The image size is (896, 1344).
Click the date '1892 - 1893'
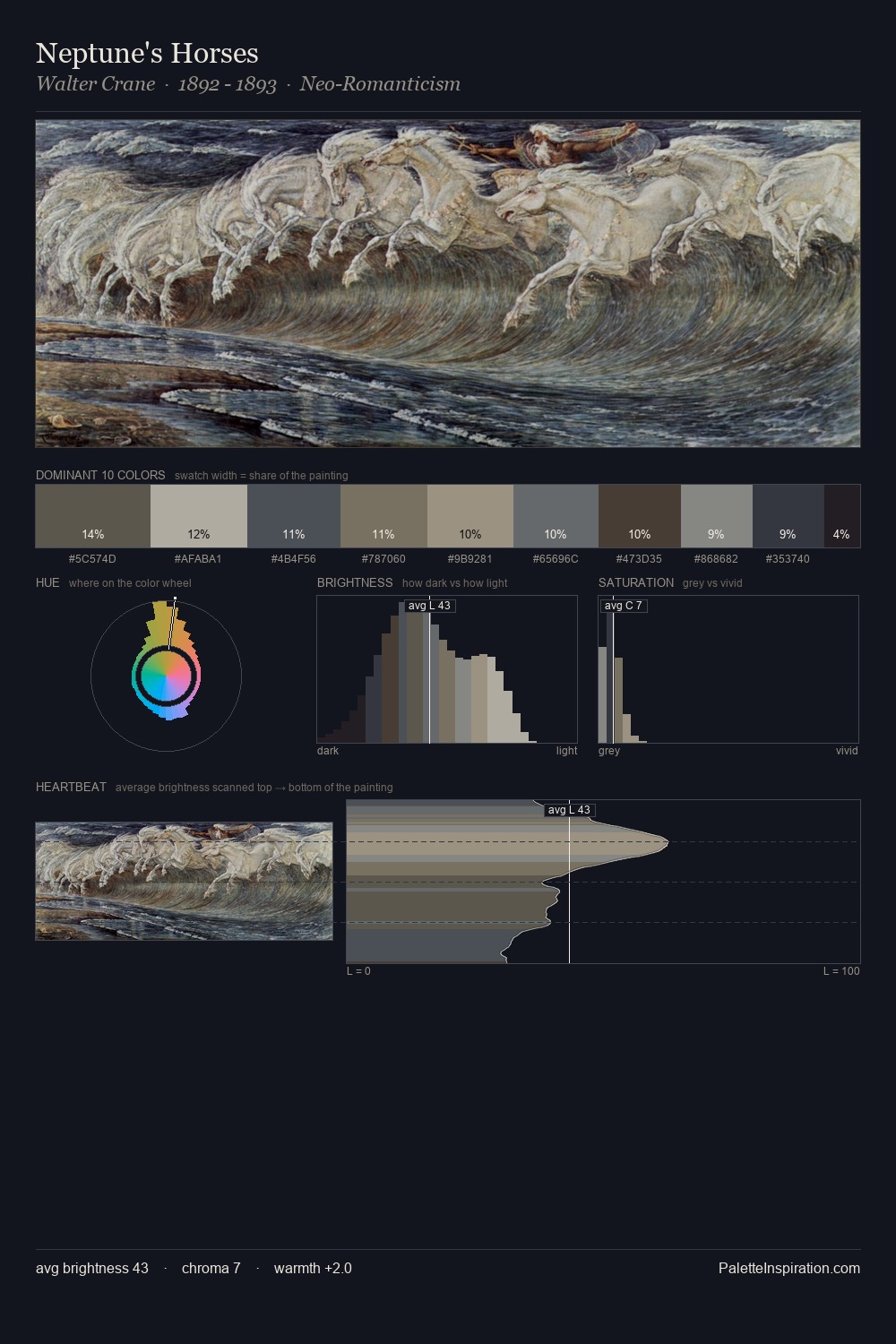pyautogui.click(x=228, y=84)
